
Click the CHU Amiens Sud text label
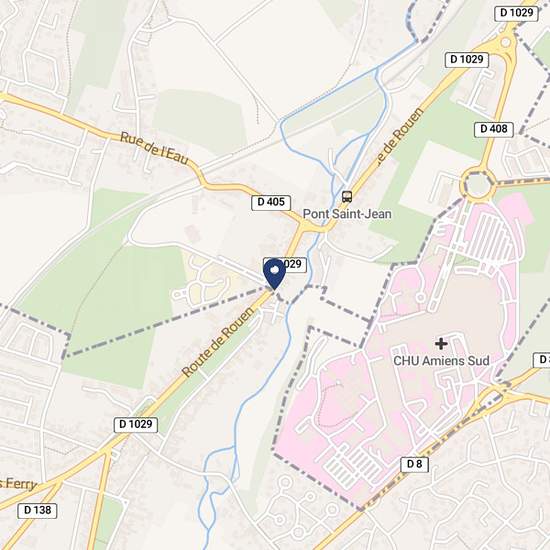tap(441, 361)
